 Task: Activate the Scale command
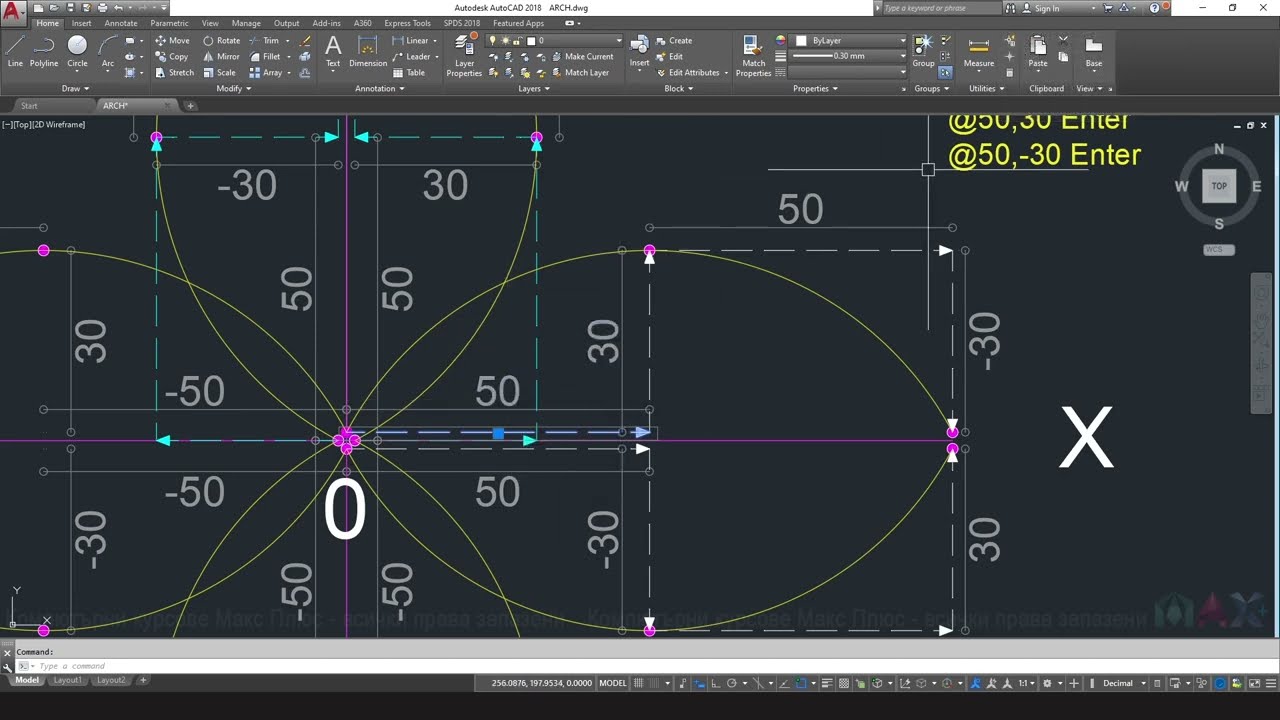pos(219,73)
